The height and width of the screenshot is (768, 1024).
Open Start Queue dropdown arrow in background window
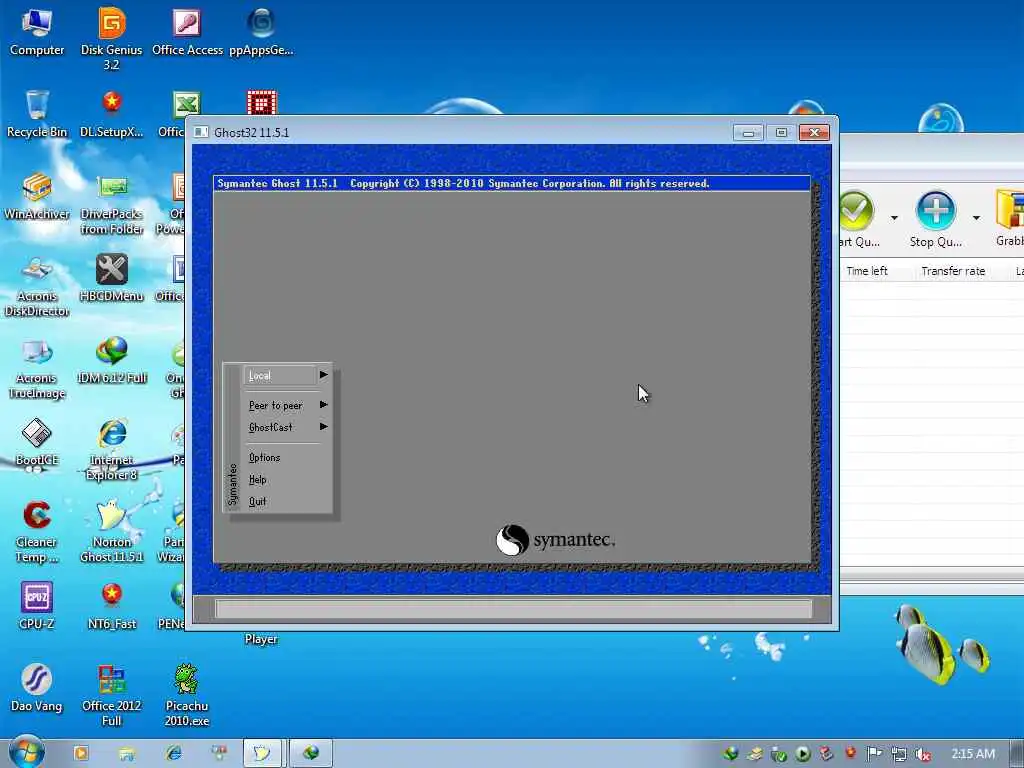(x=894, y=217)
